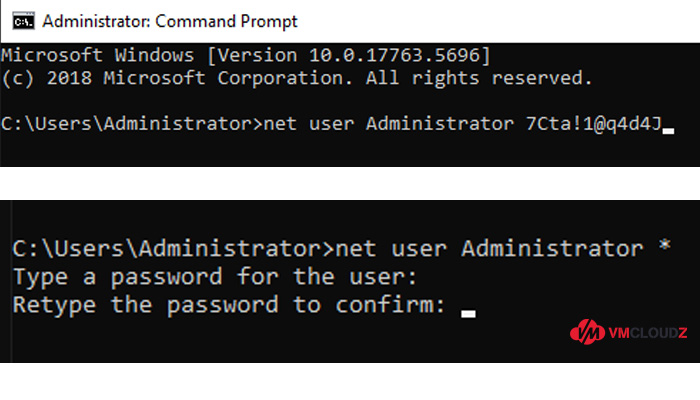Viewport: 700px width, 400px height.
Task: Click the VMCloudz red heart logo
Action: click(588, 332)
